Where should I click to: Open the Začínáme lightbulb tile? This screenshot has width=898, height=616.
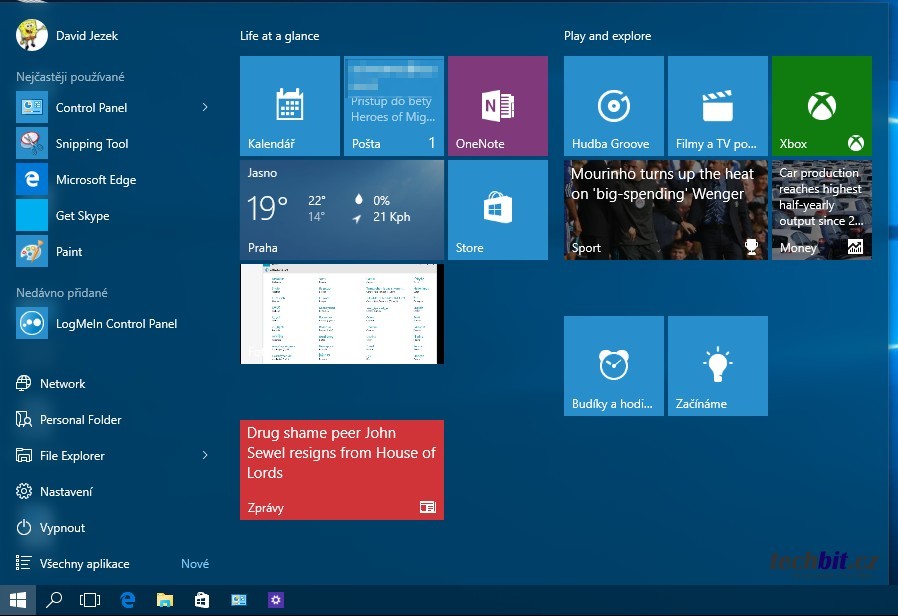coord(718,366)
